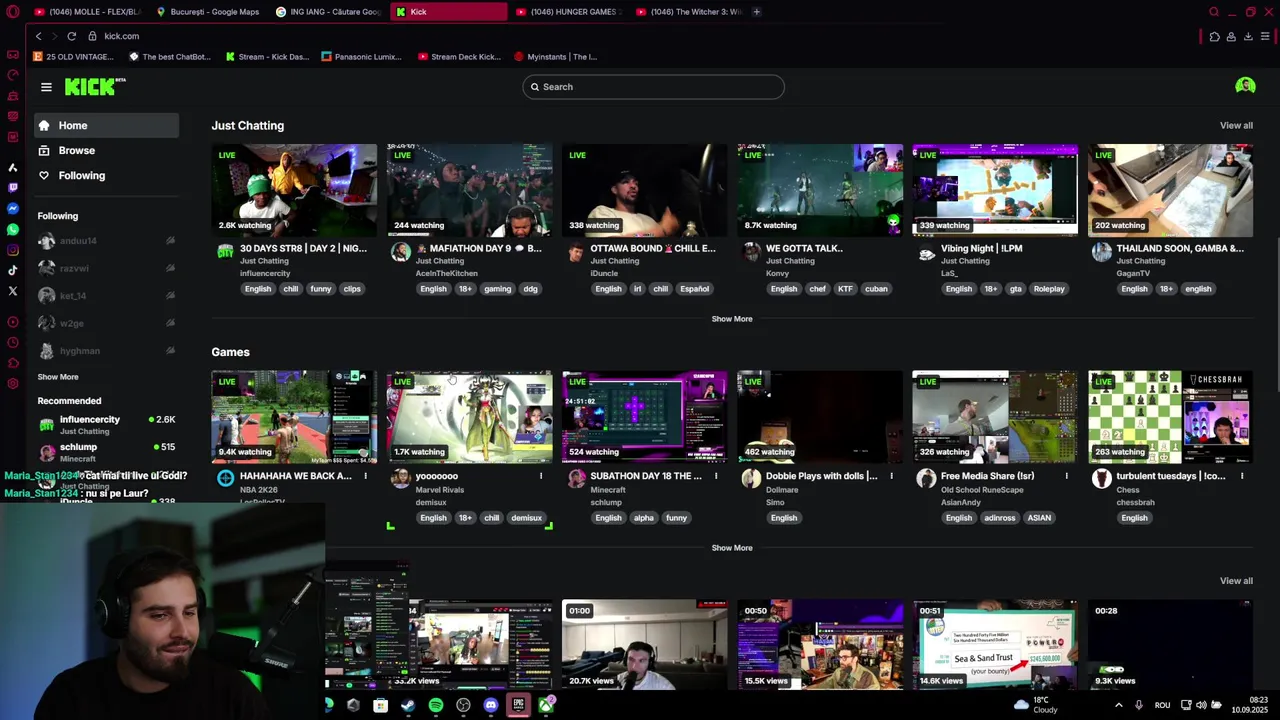Viewport: 1280px width, 720px height.
Task: Open Spotify from the taskbar
Action: (436, 706)
